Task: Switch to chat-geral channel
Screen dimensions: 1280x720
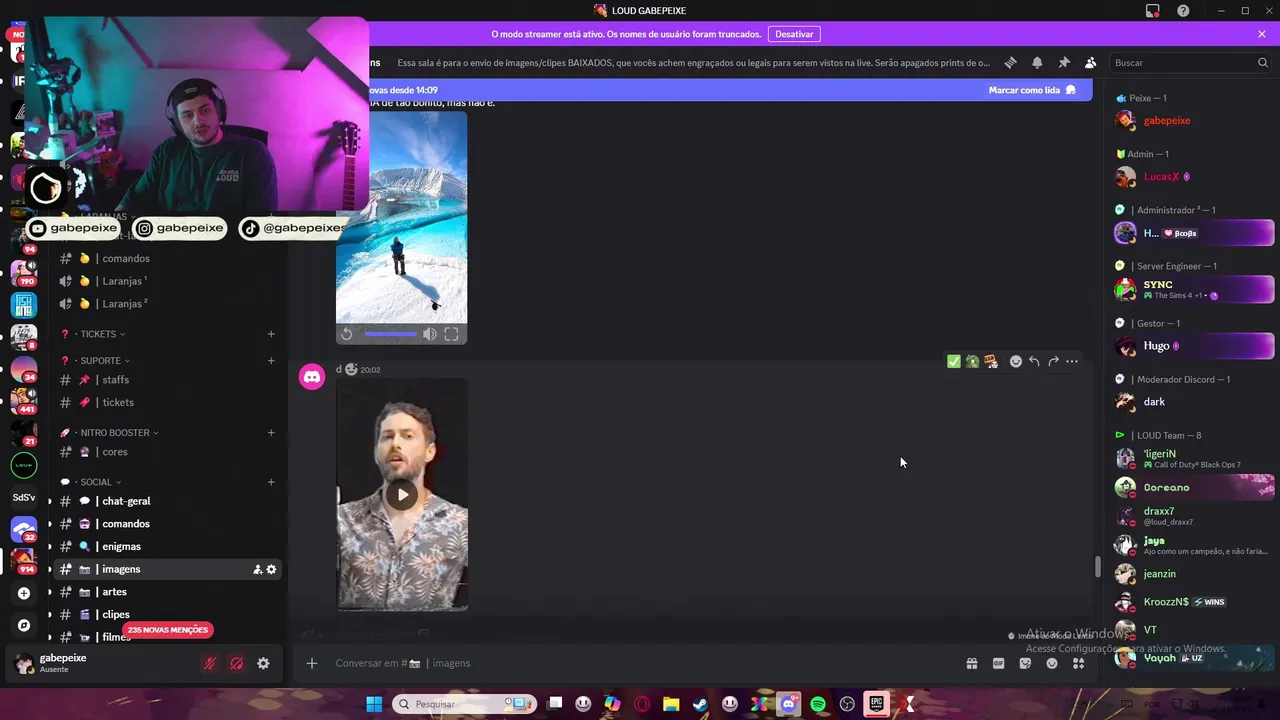Action: point(167,501)
